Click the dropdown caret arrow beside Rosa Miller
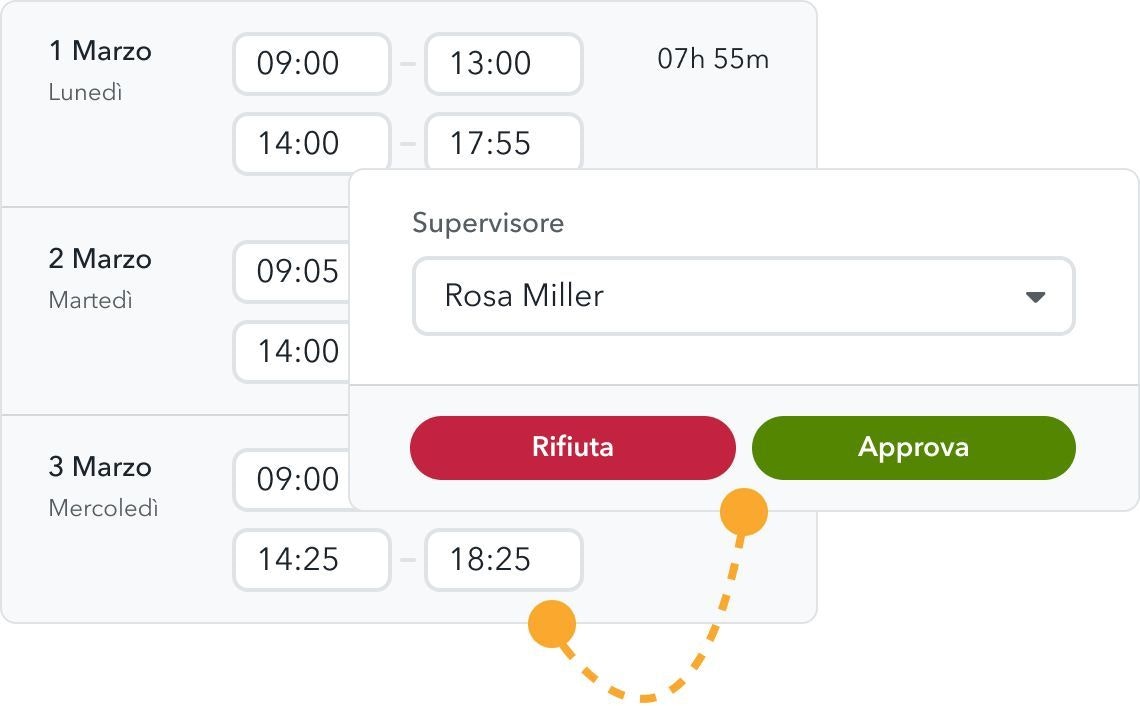 (1035, 297)
